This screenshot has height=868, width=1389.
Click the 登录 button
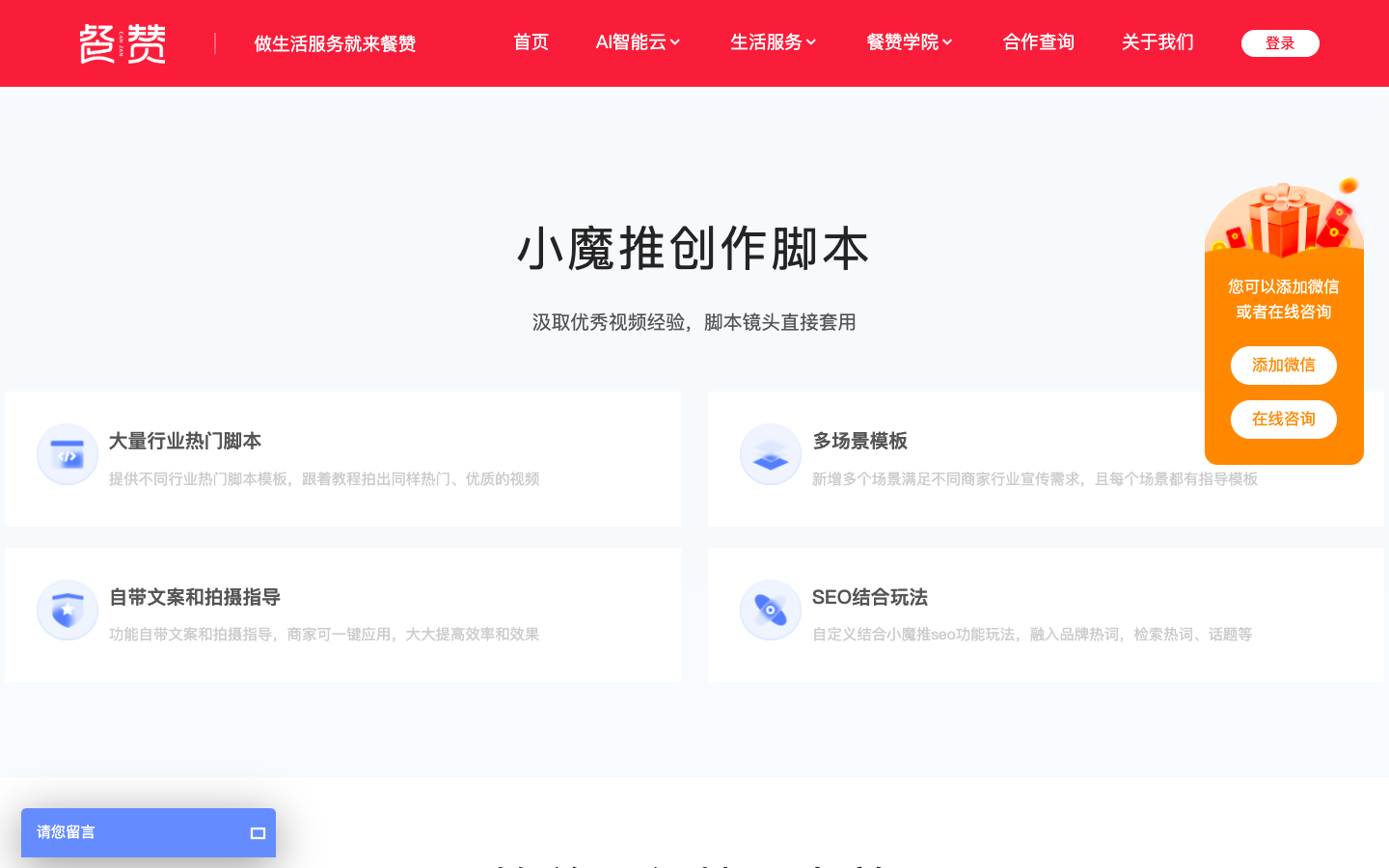1280,42
